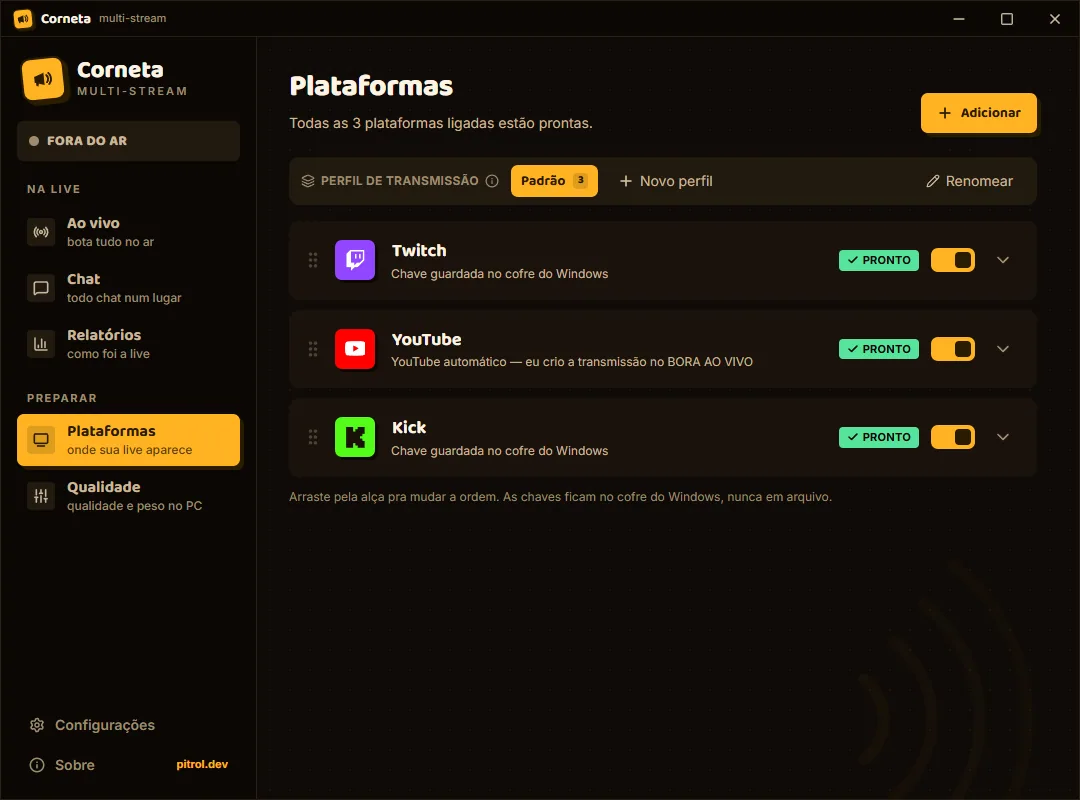Viewport: 1080px width, 800px height.
Task: Click the Kick platform name
Action: pyautogui.click(x=408, y=427)
